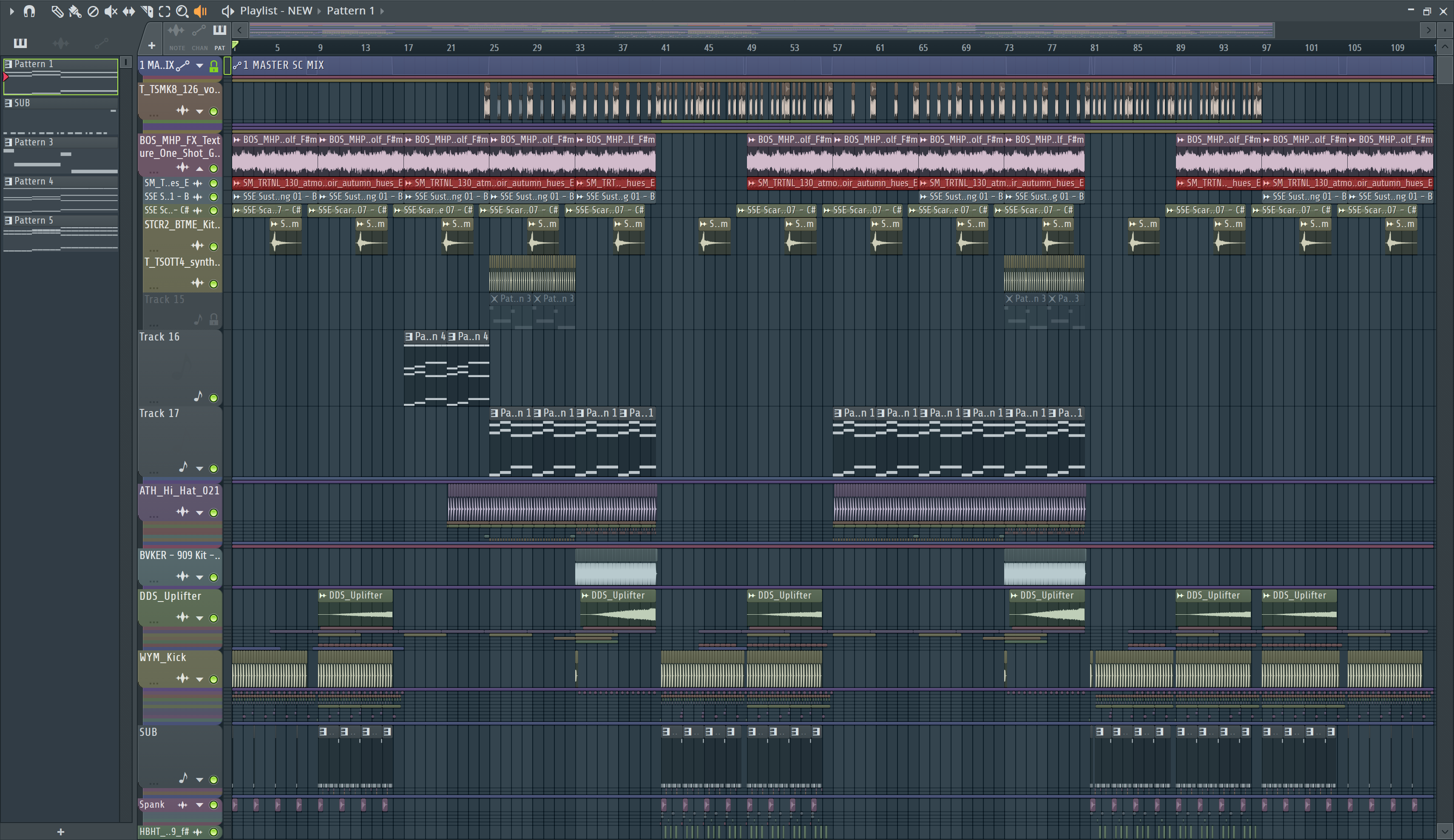
Task: Click Playlist - NEW breadcrumb
Action: coord(276,11)
